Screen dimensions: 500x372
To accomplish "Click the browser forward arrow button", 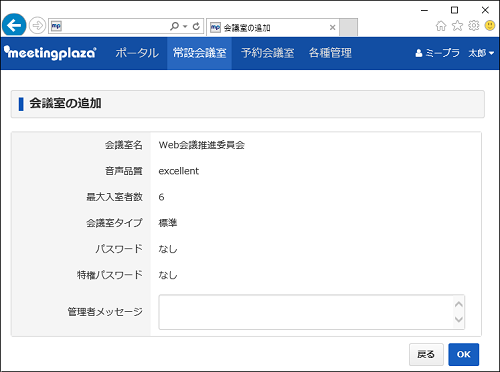I will coord(37,26).
